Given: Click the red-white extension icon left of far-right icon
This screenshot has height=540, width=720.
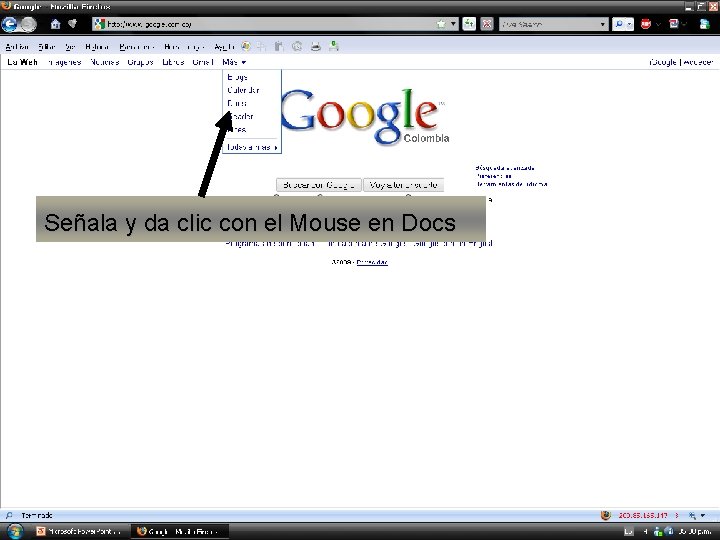Looking at the screenshot, I should click(x=674, y=24).
